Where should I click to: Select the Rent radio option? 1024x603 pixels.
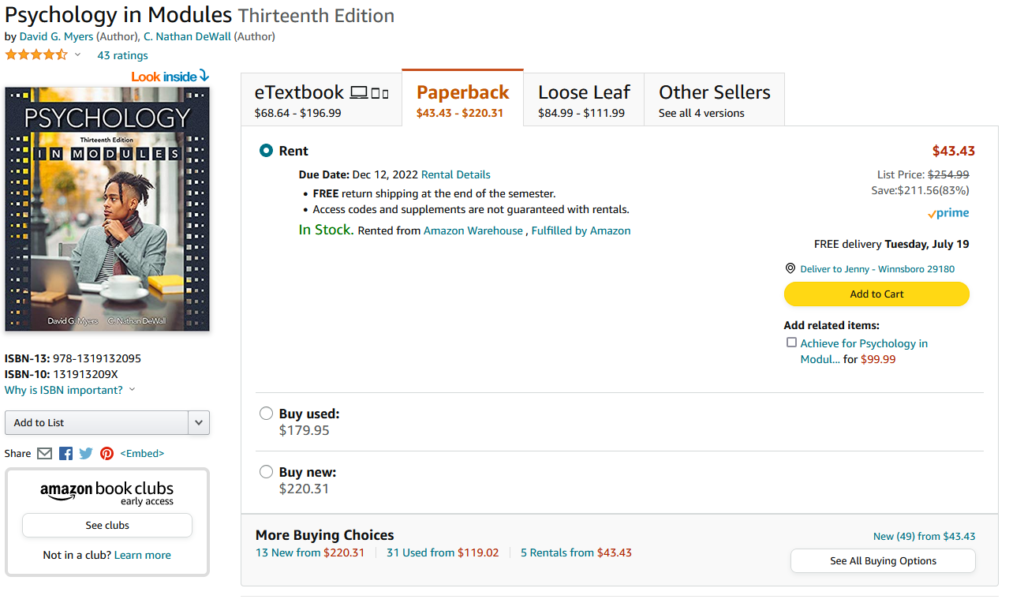pos(266,151)
